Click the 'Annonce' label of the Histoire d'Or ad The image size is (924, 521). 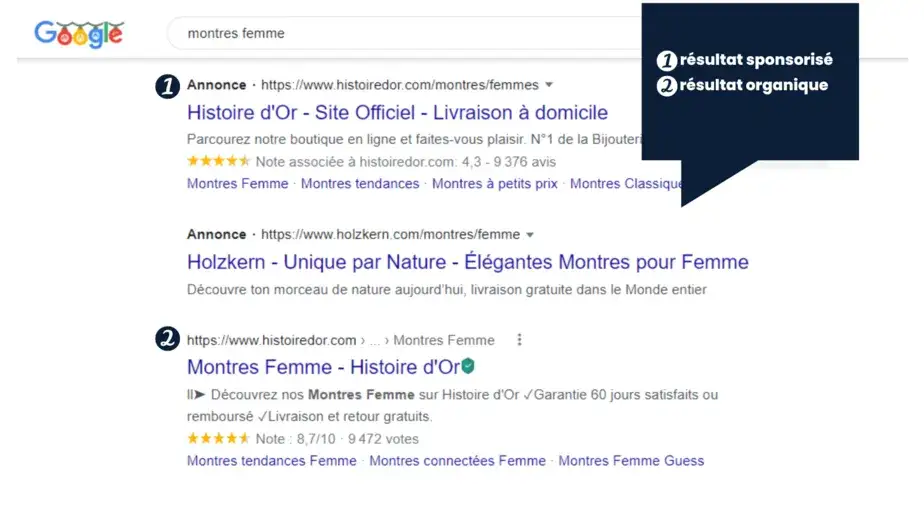click(216, 85)
